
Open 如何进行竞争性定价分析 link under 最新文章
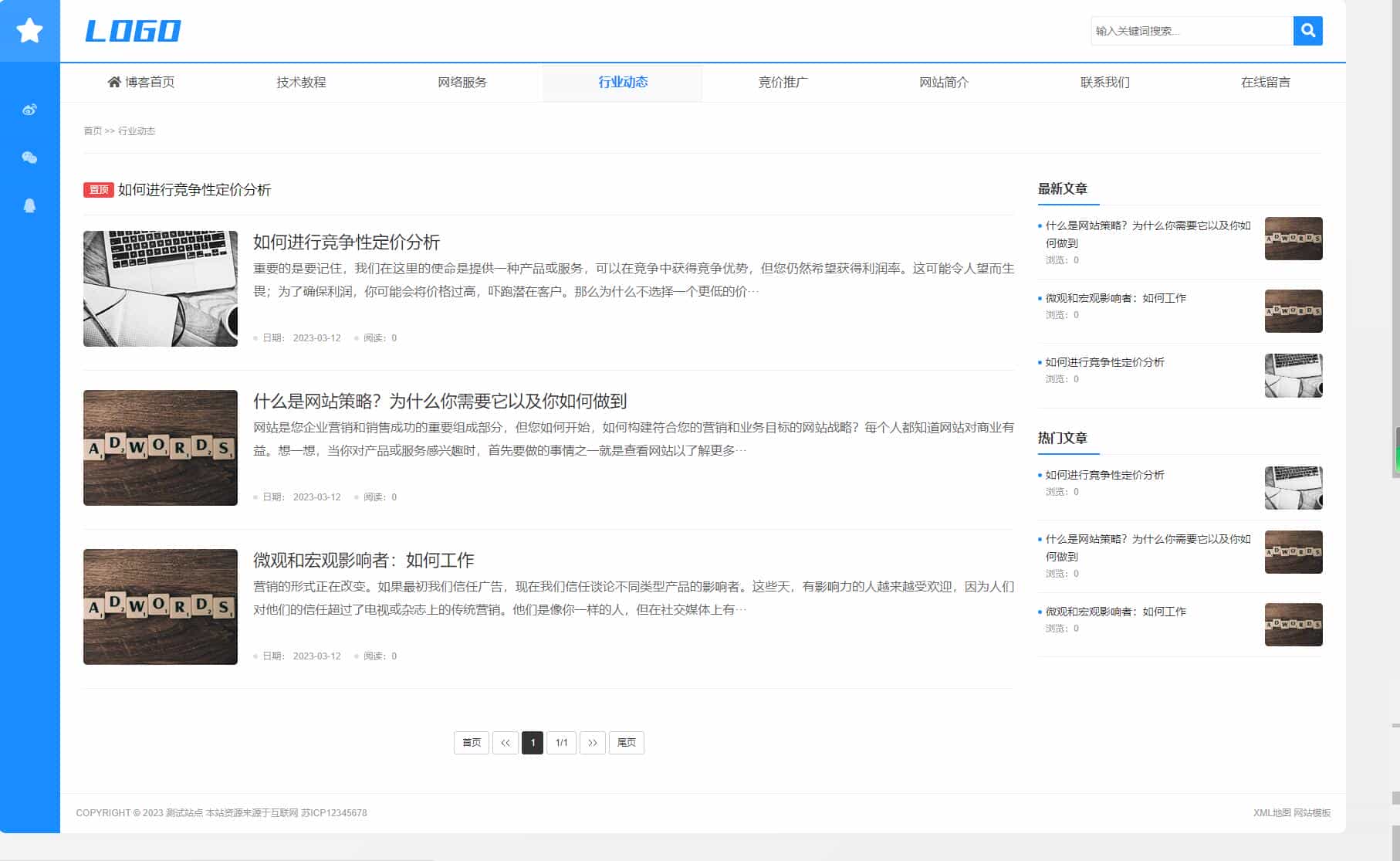[1105, 362]
